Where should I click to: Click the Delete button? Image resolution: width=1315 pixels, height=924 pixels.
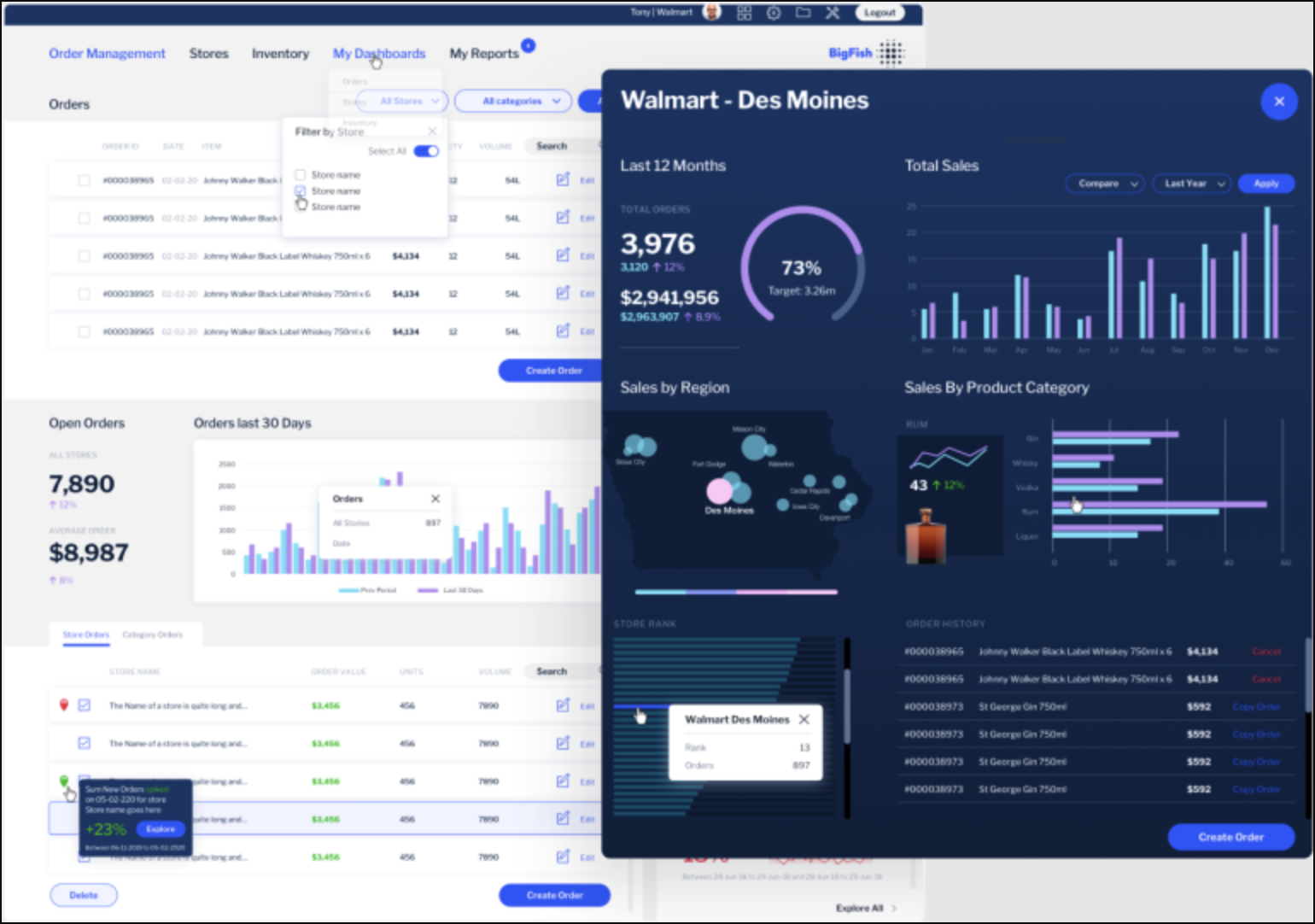pyautogui.click(x=84, y=895)
